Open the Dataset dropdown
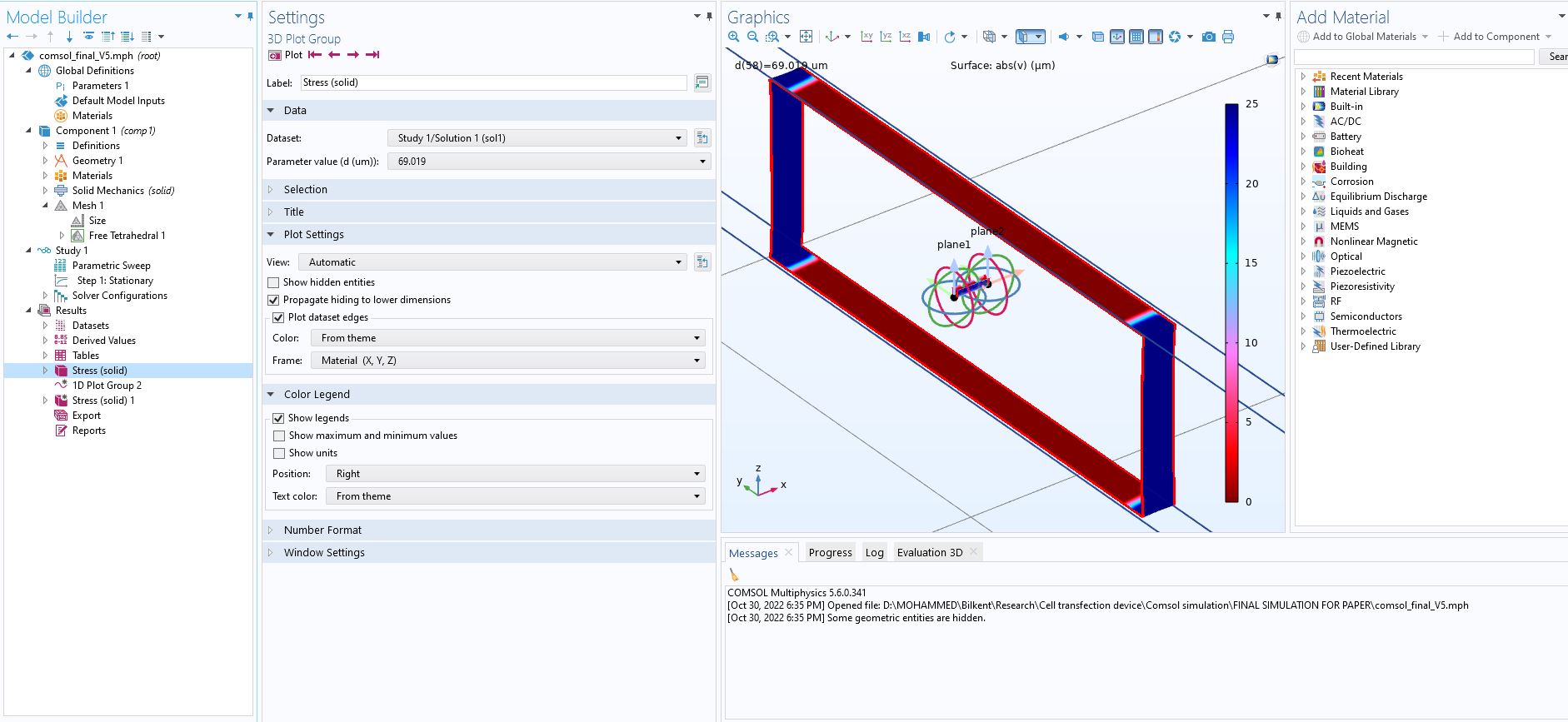Viewport: 1568px width, 722px height. coord(539,138)
